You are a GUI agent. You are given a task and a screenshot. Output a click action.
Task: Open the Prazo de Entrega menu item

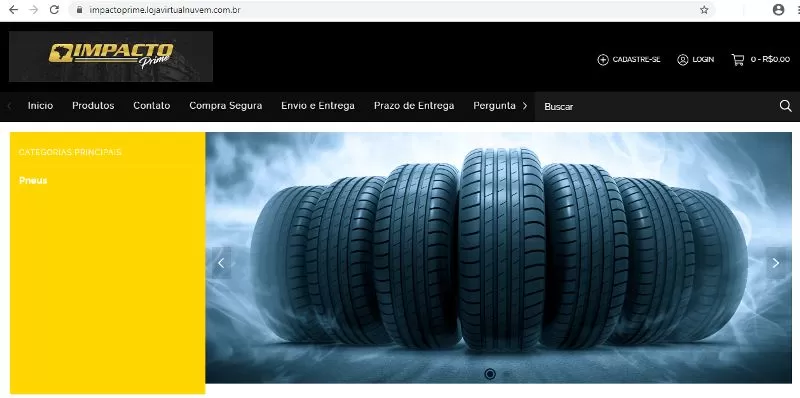(x=414, y=106)
